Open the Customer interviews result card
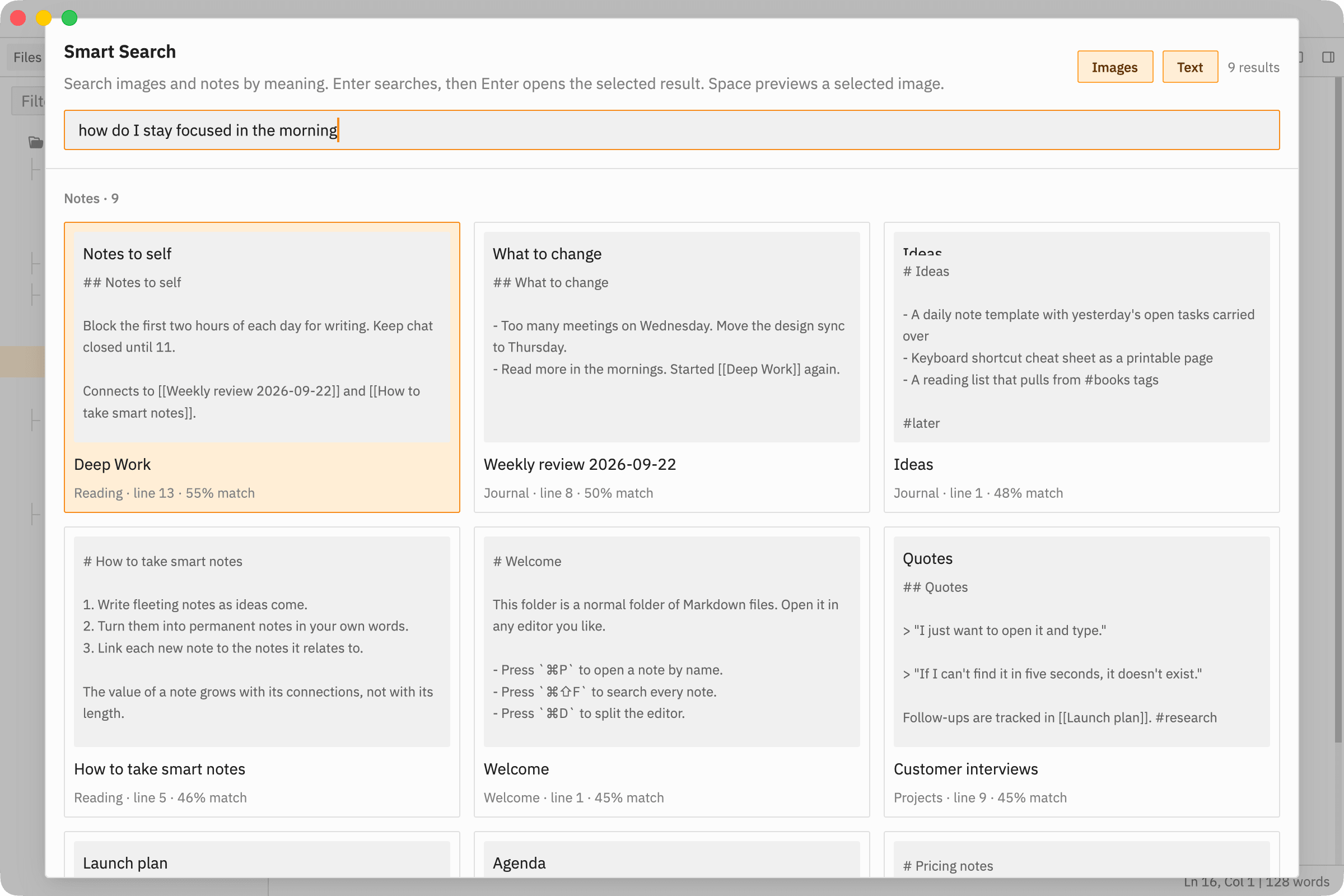 [x=1081, y=671]
